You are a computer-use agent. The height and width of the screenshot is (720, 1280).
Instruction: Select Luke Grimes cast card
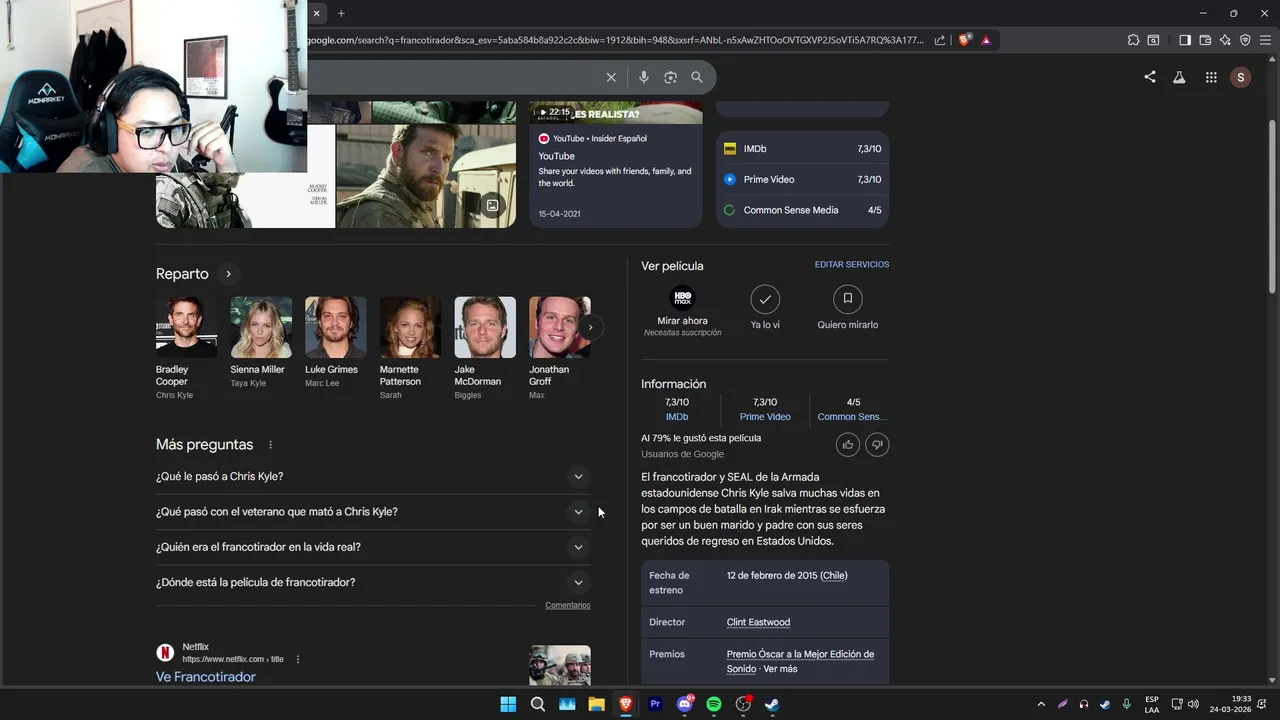(335, 343)
